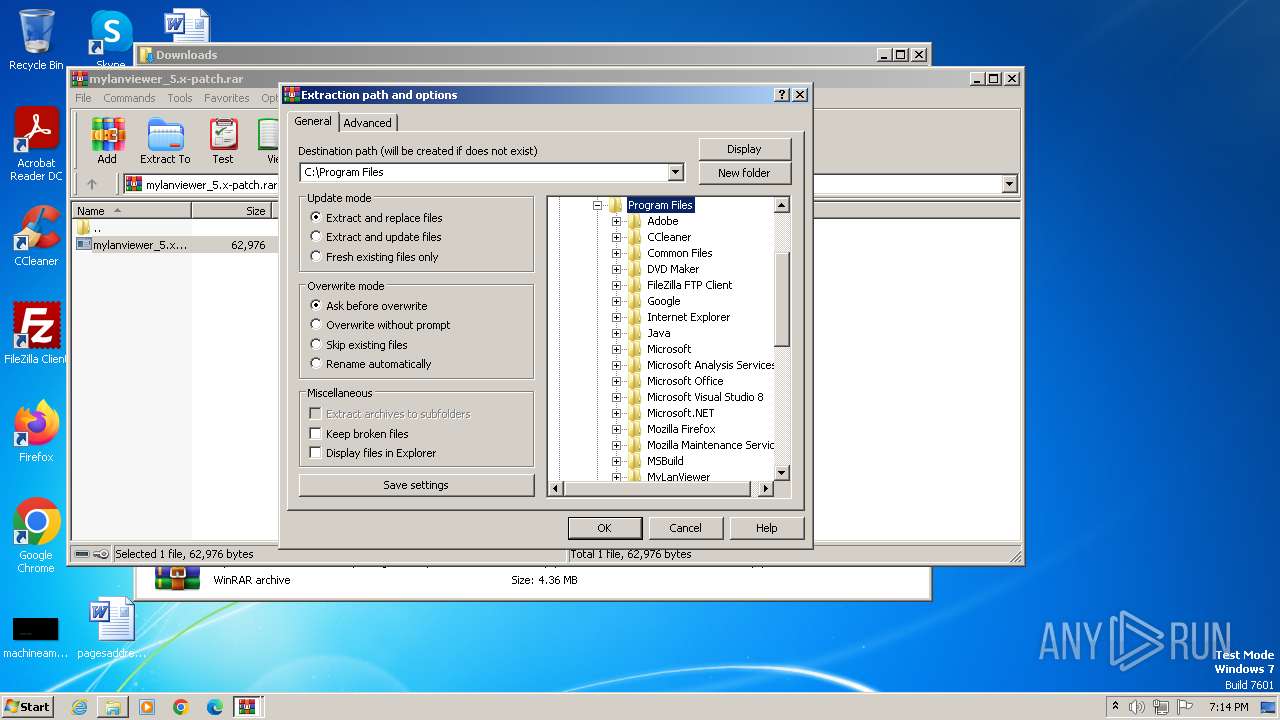Click OK to start extraction
The height and width of the screenshot is (720, 1280).
coord(604,528)
